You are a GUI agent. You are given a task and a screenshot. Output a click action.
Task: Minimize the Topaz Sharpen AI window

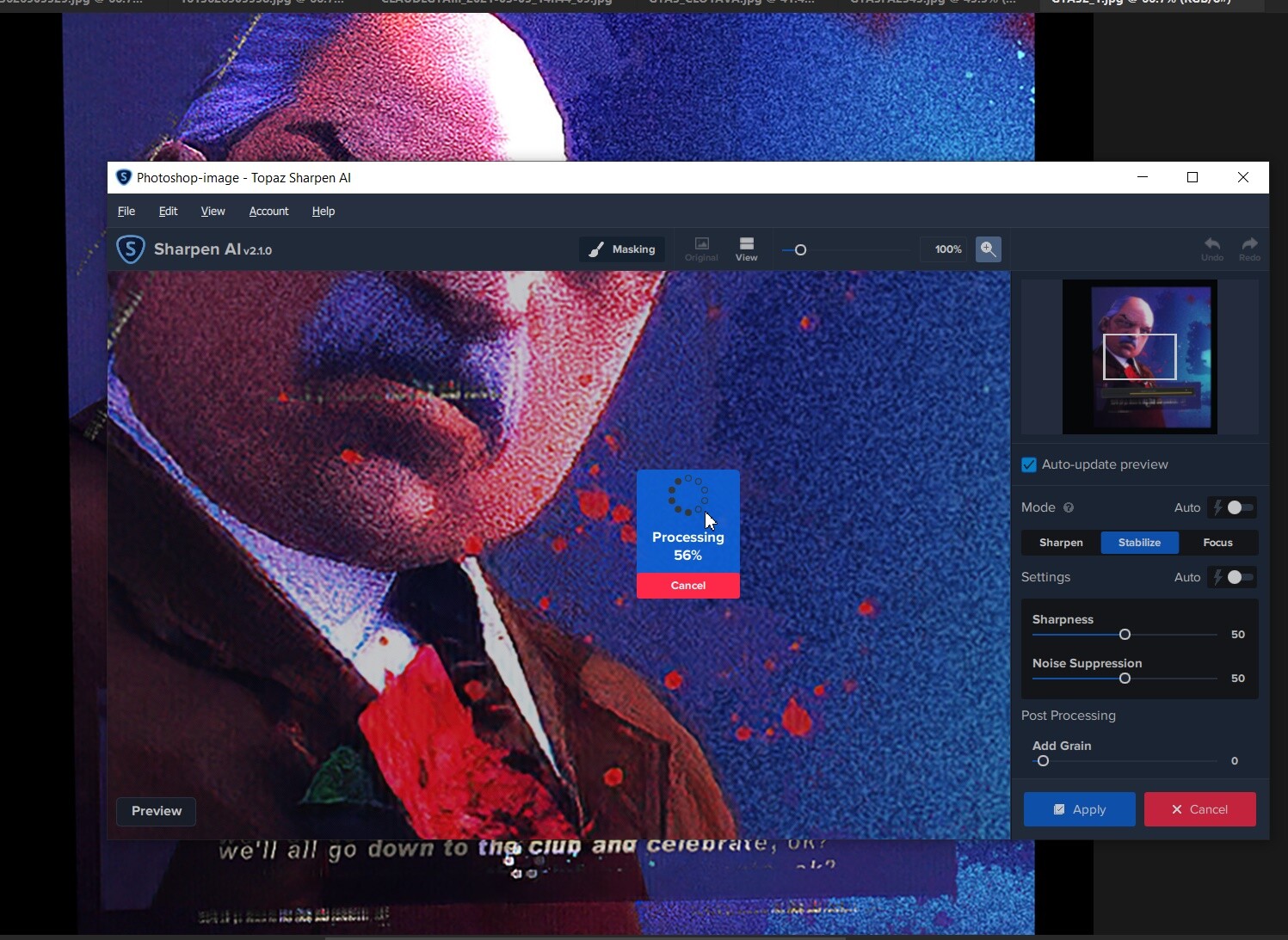1143,177
